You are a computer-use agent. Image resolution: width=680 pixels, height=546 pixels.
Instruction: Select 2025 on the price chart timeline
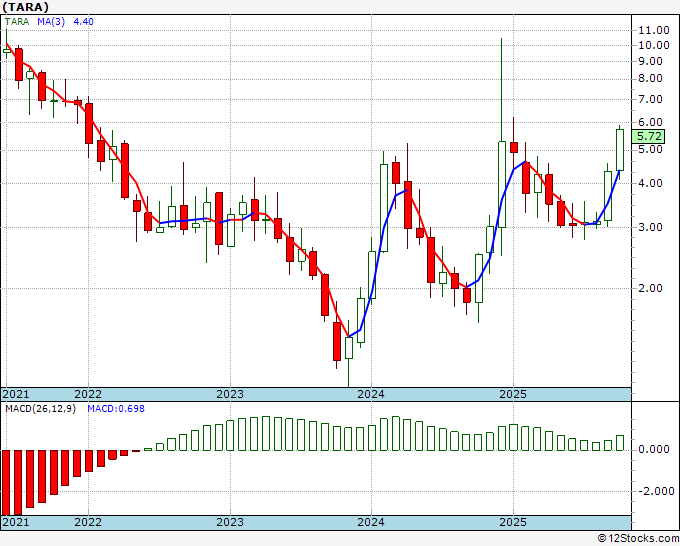tap(512, 394)
